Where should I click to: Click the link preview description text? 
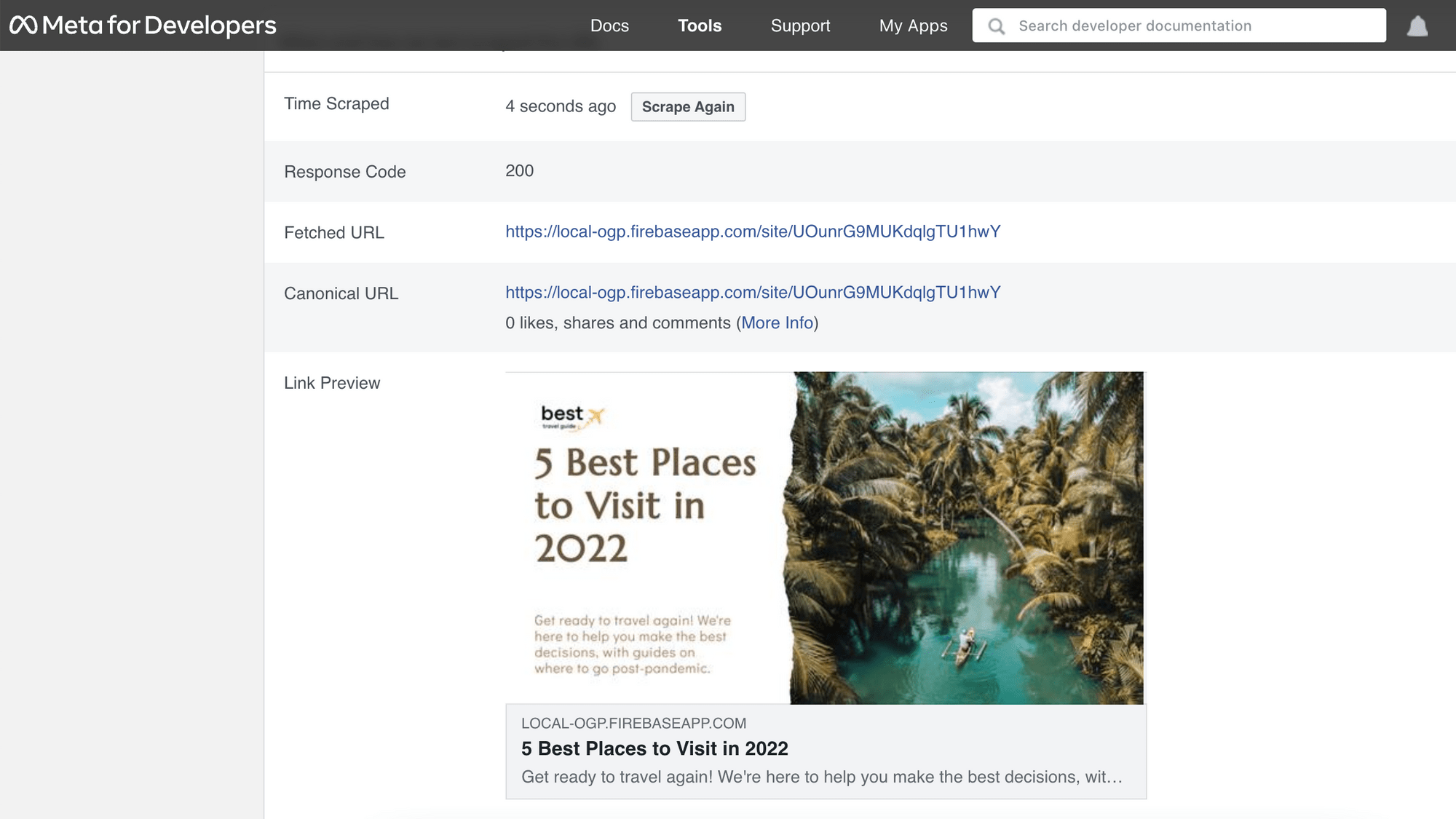tap(821, 778)
